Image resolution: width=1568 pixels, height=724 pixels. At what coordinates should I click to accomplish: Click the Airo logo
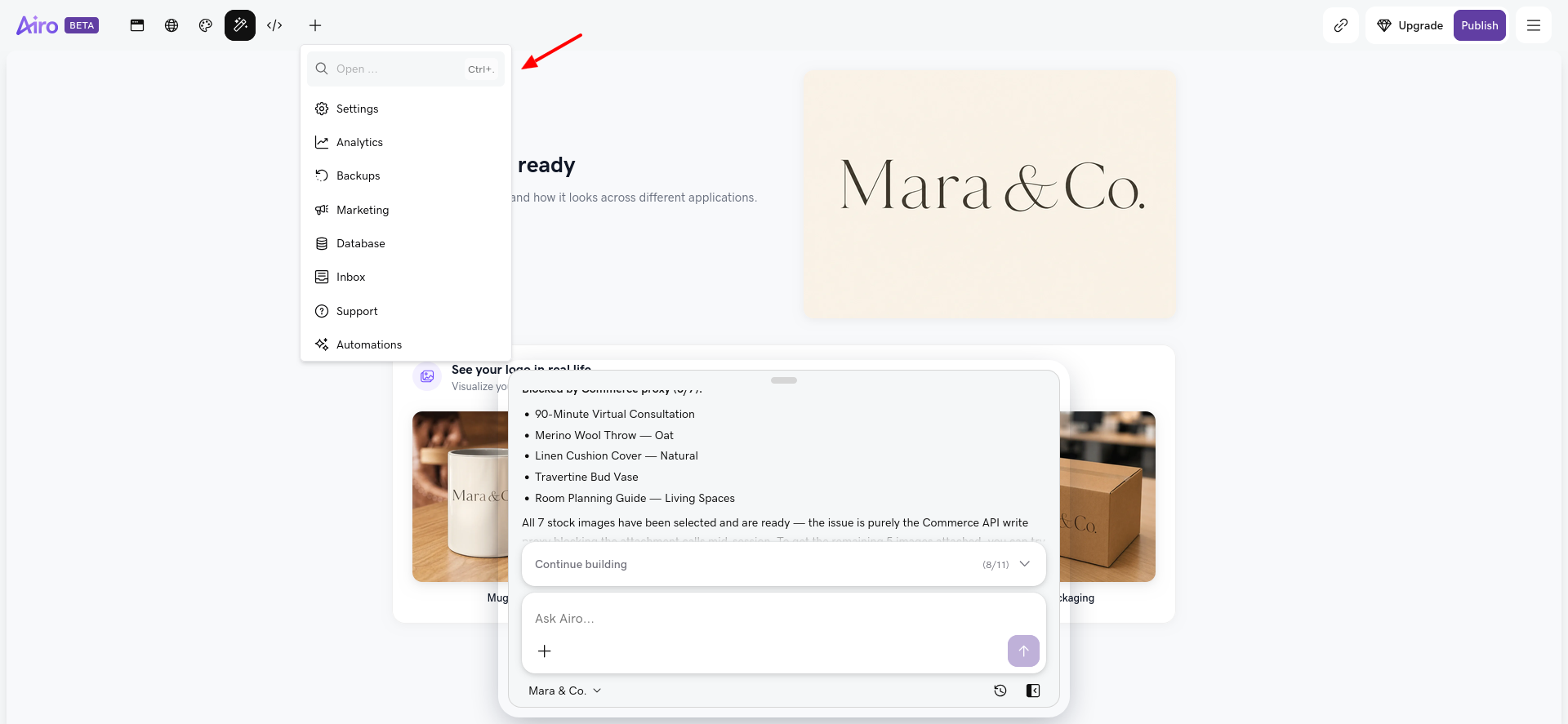38,25
